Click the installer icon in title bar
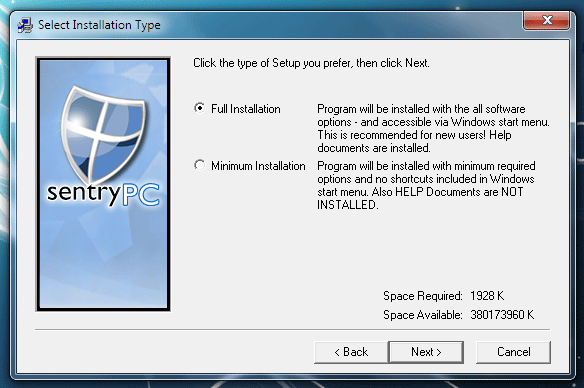The height and width of the screenshot is (388, 584). tap(25, 25)
